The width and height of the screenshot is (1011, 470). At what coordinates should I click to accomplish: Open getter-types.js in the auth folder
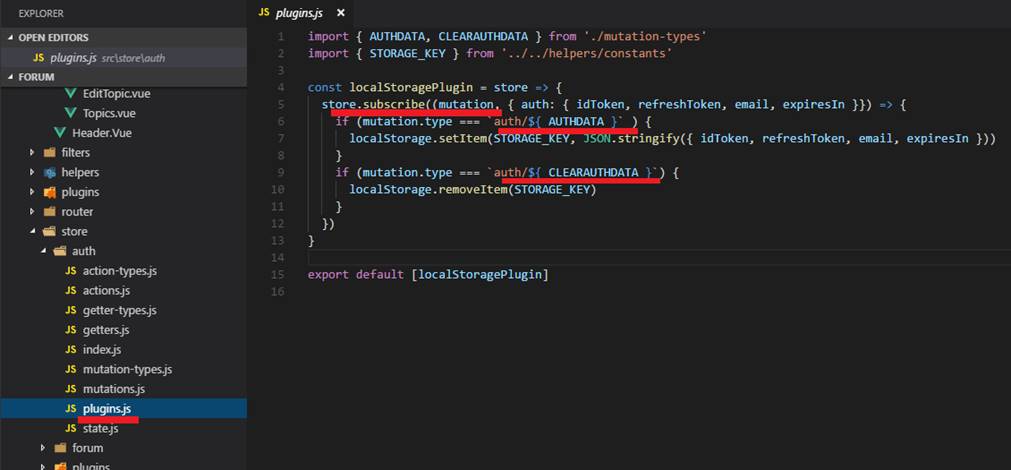(x=120, y=311)
